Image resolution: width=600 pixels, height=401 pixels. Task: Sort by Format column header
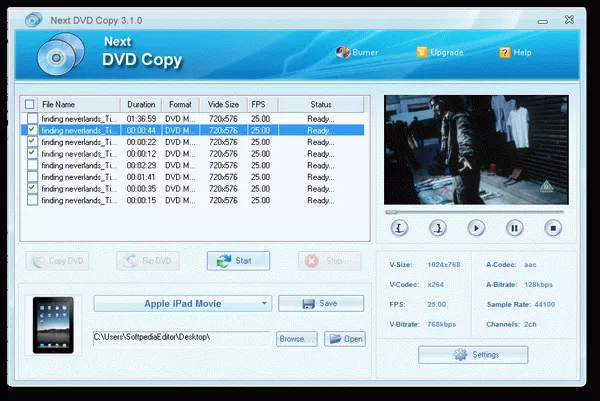click(x=181, y=104)
